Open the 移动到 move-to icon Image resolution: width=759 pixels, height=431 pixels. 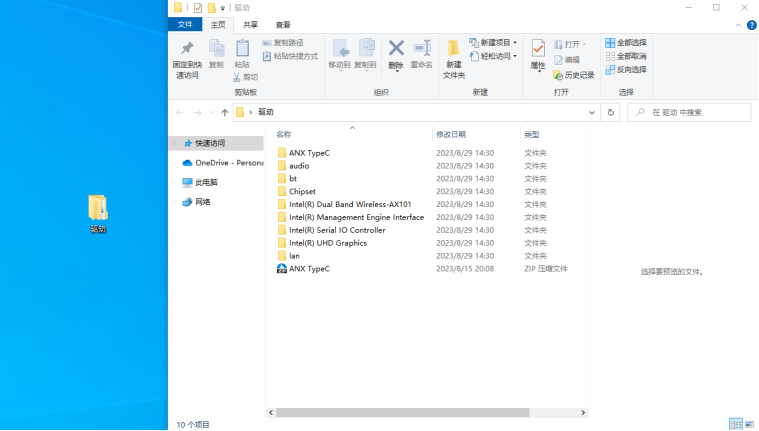tap(339, 49)
